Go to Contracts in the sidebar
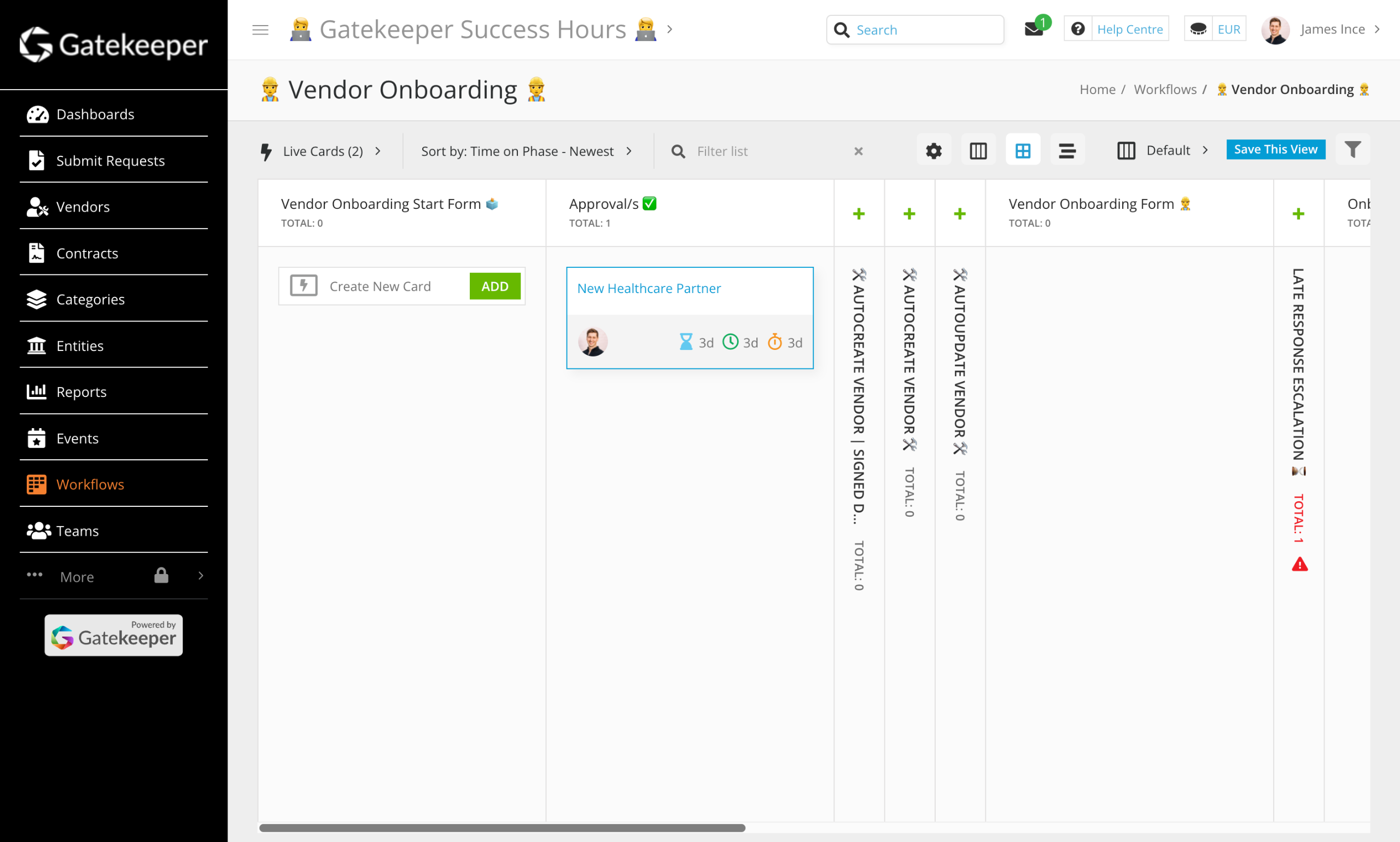This screenshot has height=842, width=1400. coord(87,254)
